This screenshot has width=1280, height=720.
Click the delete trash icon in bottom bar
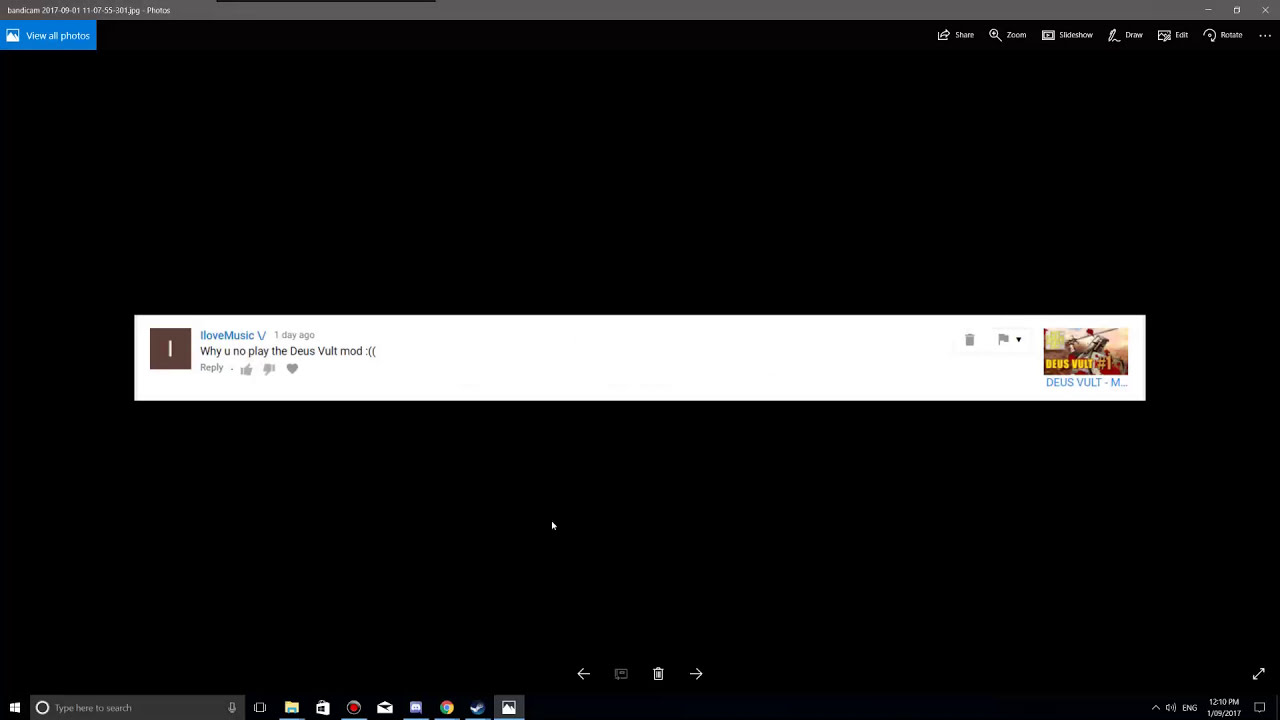pyautogui.click(x=658, y=674)
